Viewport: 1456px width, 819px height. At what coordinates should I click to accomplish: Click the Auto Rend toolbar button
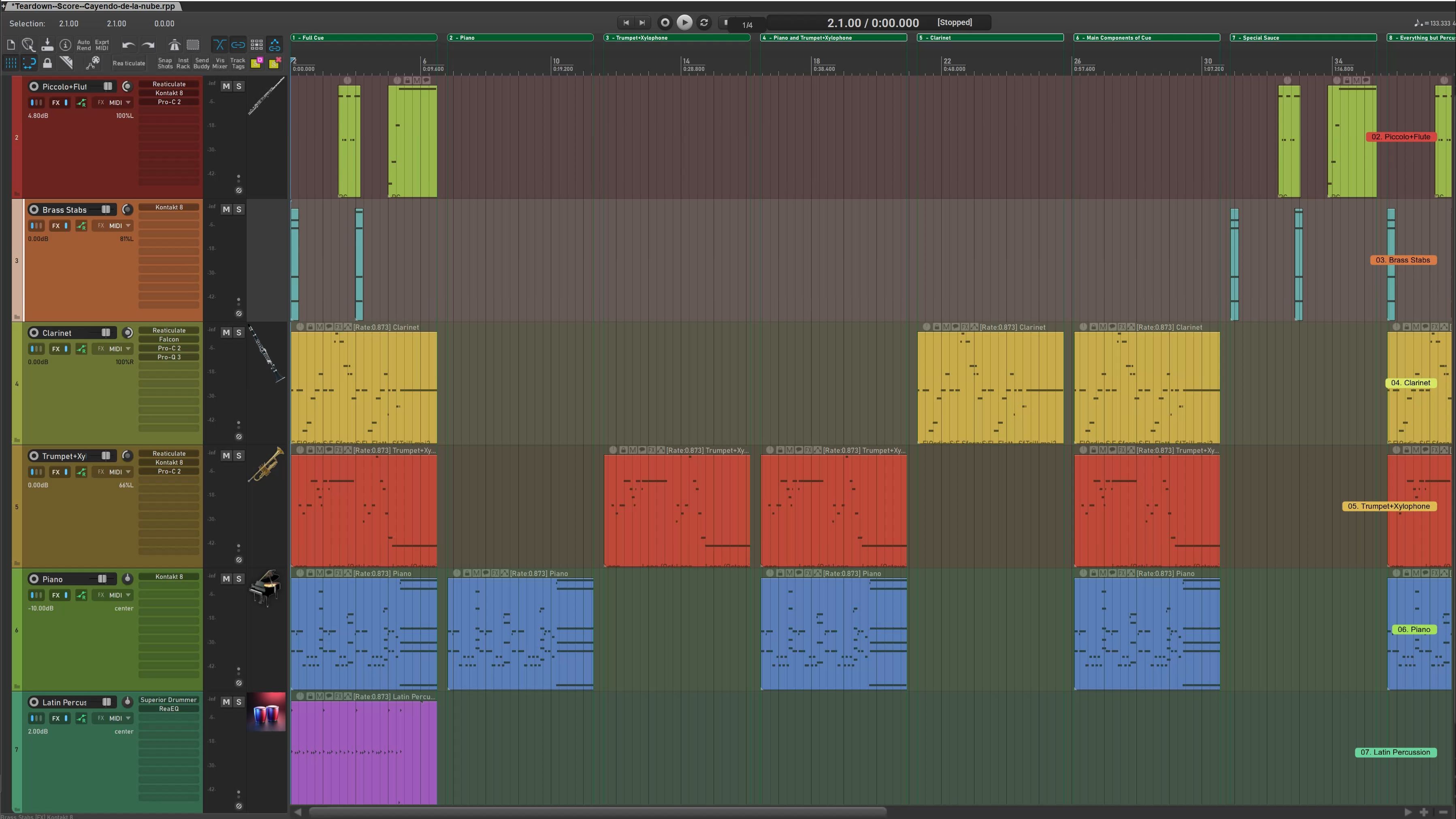[84, 45]
